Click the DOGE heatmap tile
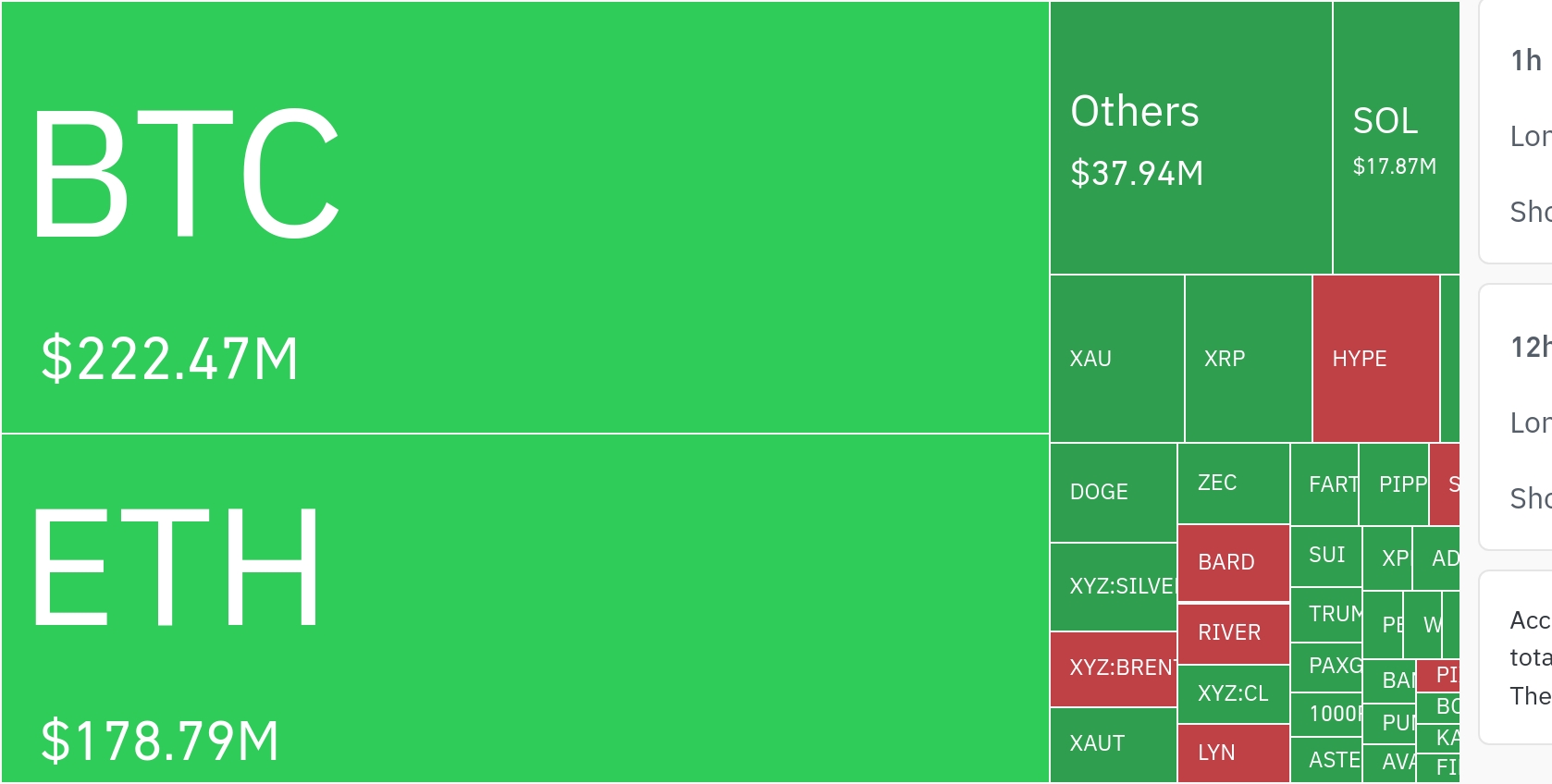The image size is (1552, 784). point(1113,492)
